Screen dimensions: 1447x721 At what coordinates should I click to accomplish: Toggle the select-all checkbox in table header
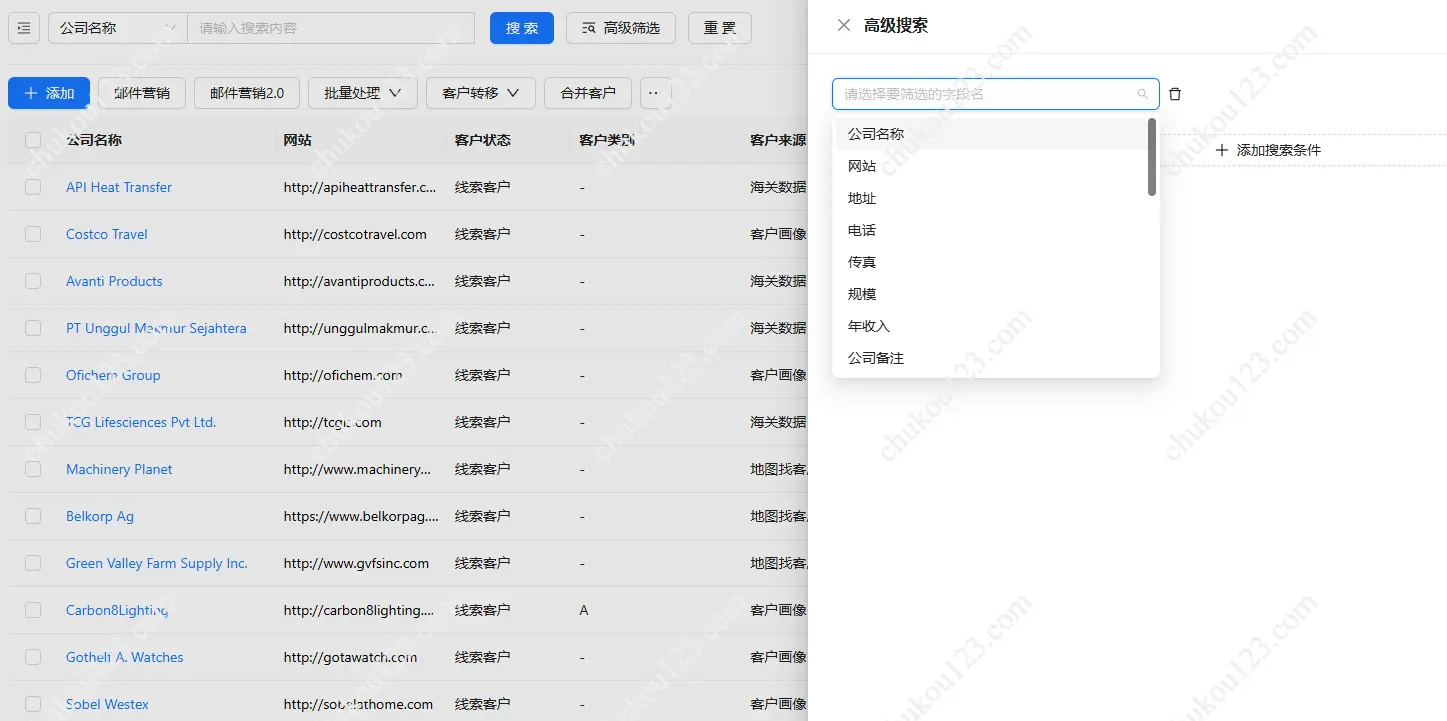[x=33, y=140]
